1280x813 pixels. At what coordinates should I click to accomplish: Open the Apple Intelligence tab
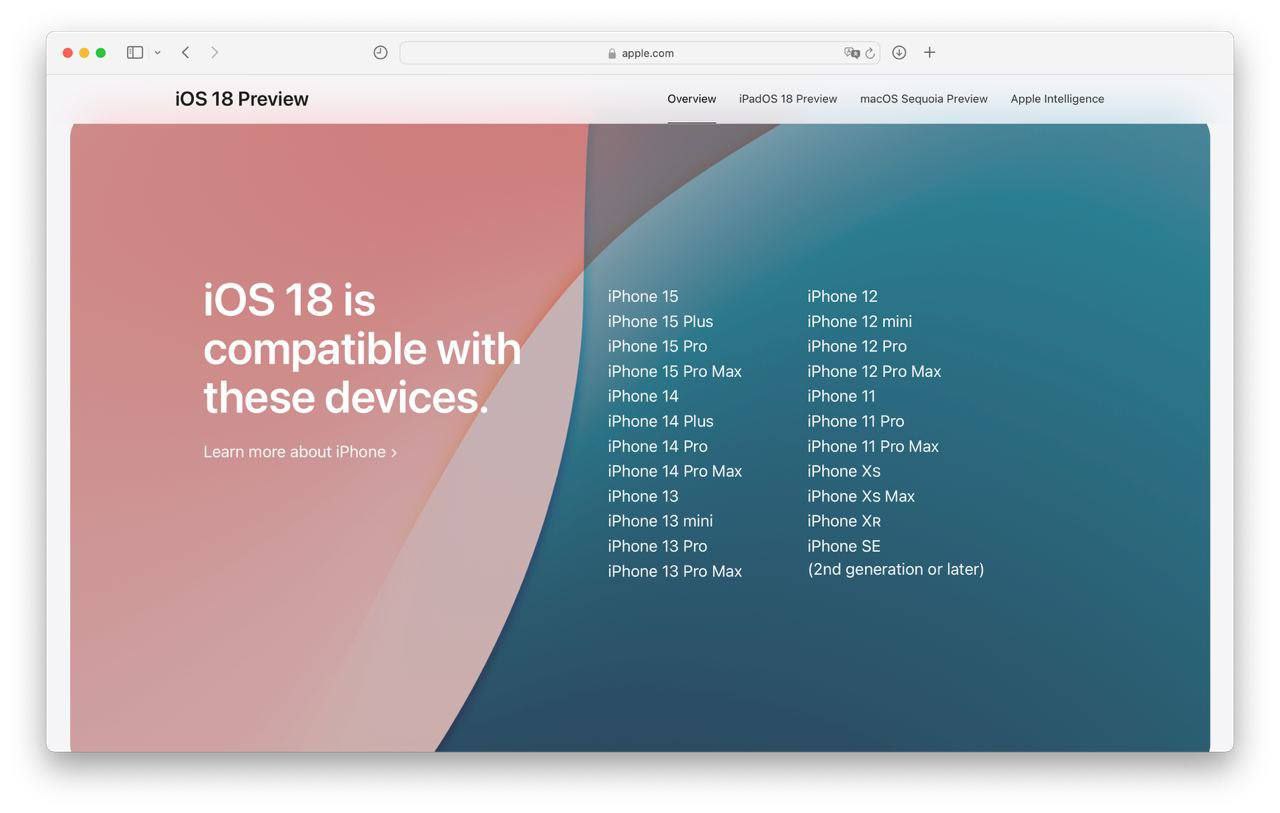click(1057, 99)
